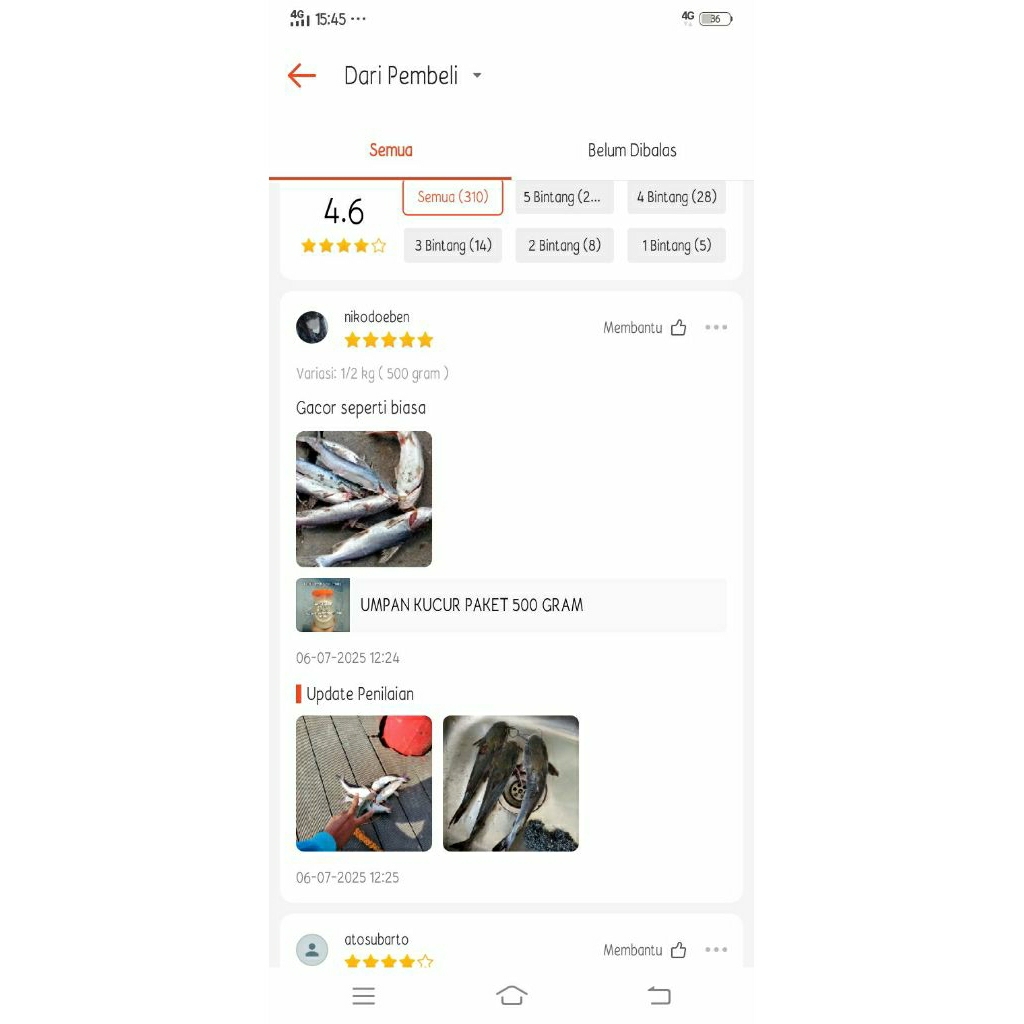This screenshot has height=1024, width=1024.
Task: Tap the Android home navigation icon
Action: 511,995
